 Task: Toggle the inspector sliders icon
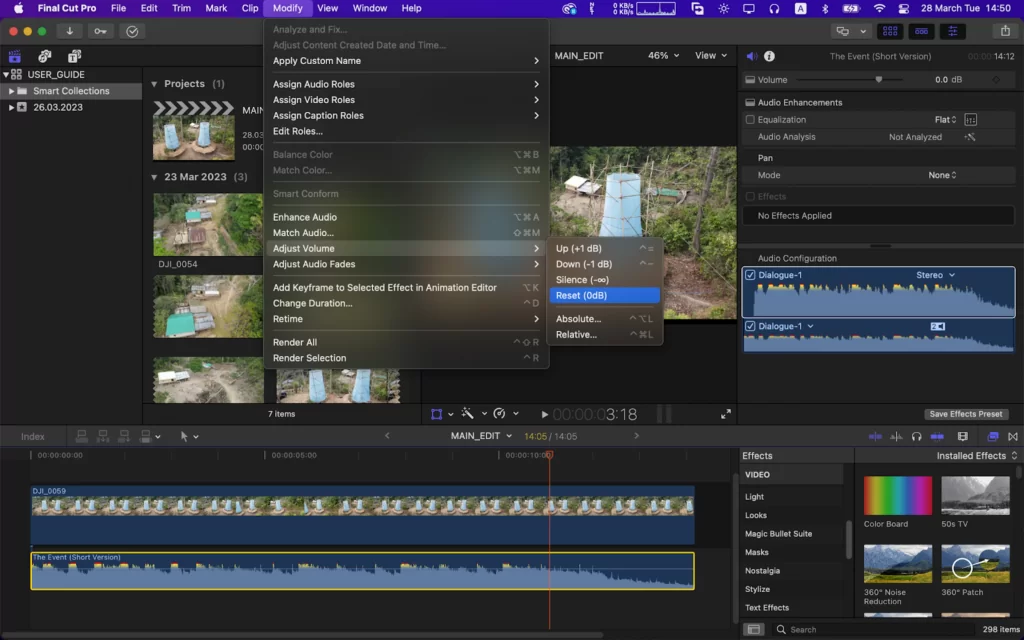(953, 31)
